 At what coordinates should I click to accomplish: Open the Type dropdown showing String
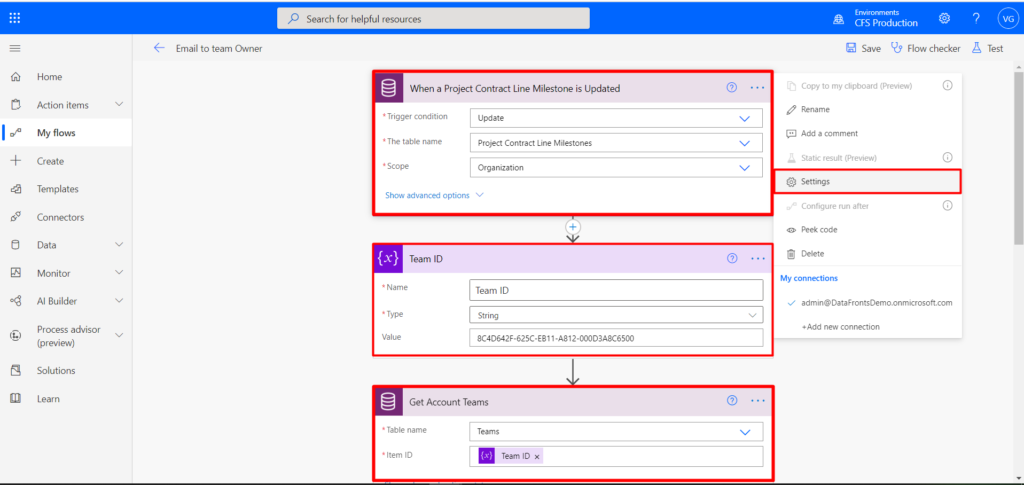click(616, 315)
